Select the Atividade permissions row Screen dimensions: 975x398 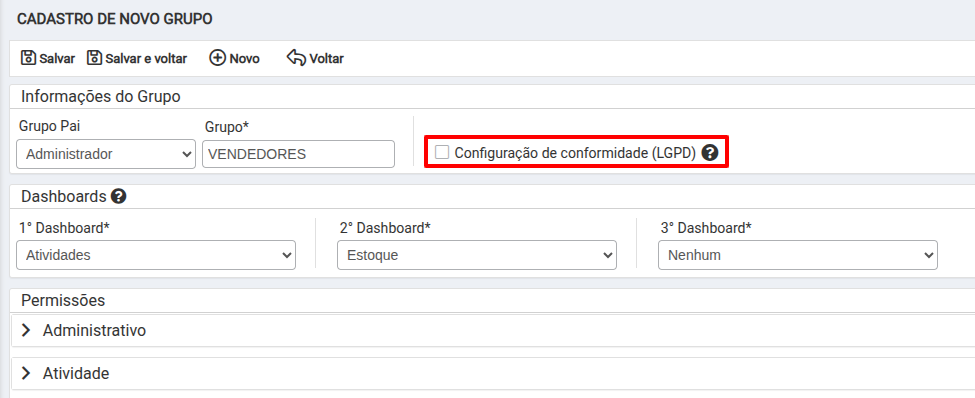pos(493,373)
